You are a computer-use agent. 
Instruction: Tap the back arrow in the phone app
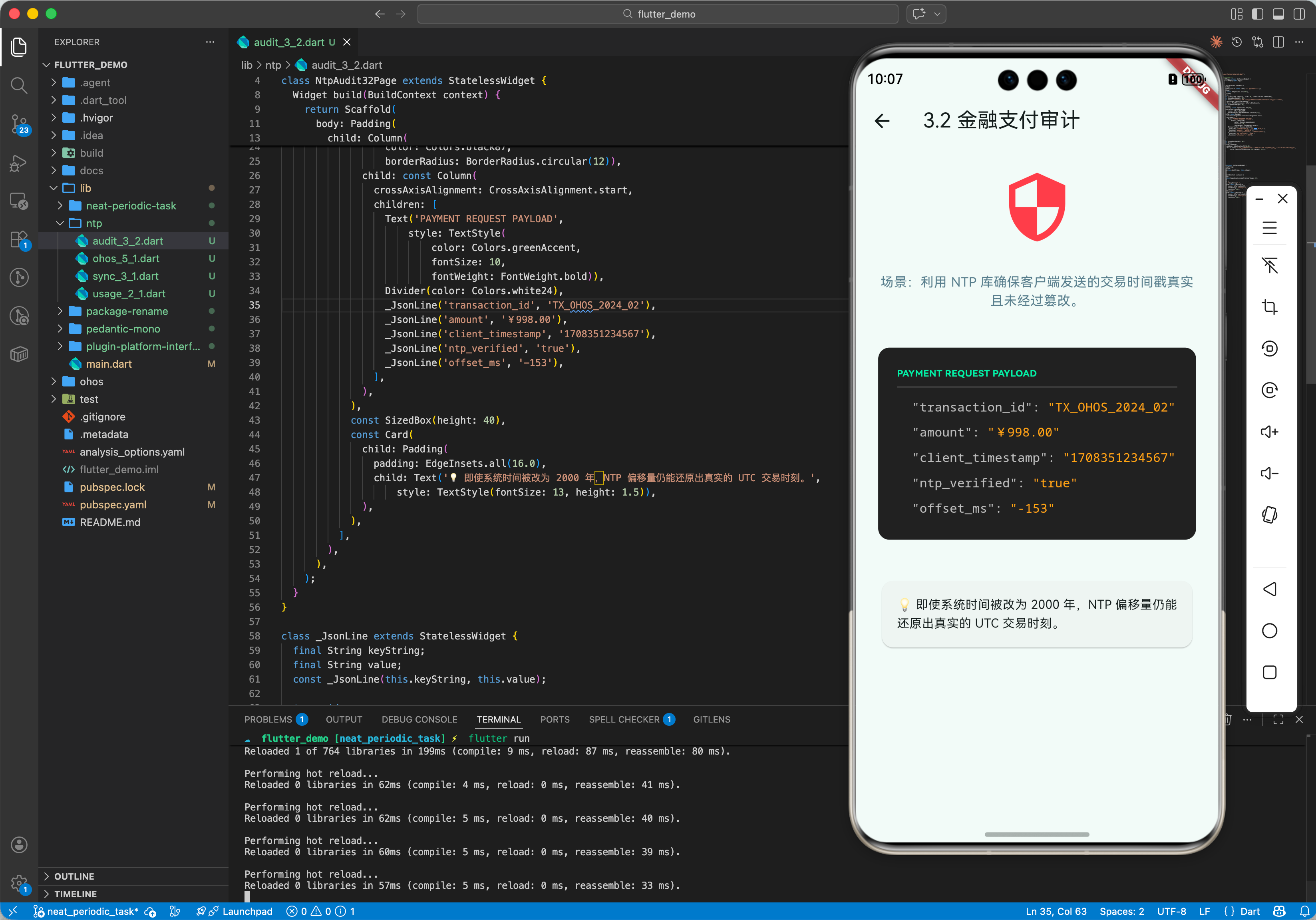pos(882,120)
